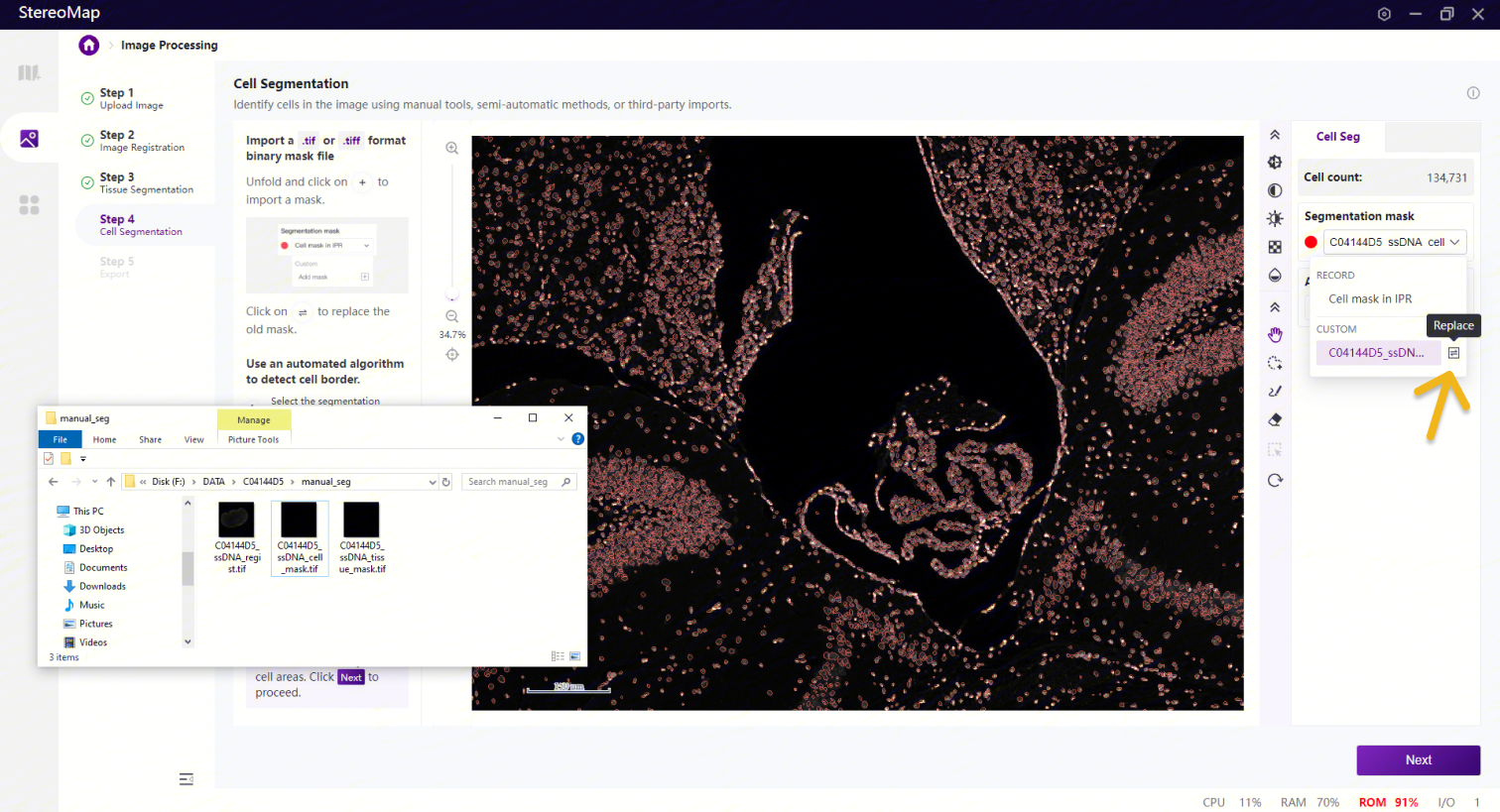
Task: Go to the StereoMap home page
Action: pos(89,45)
